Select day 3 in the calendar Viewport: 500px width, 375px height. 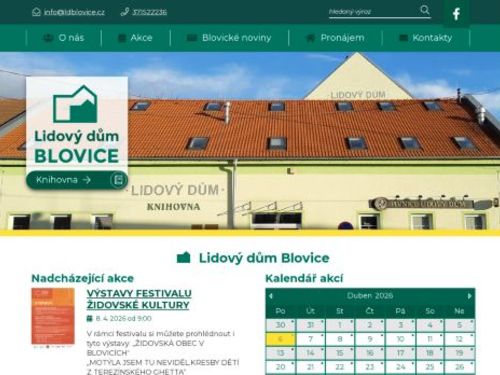pyautogui.click(x=400, y=325)
